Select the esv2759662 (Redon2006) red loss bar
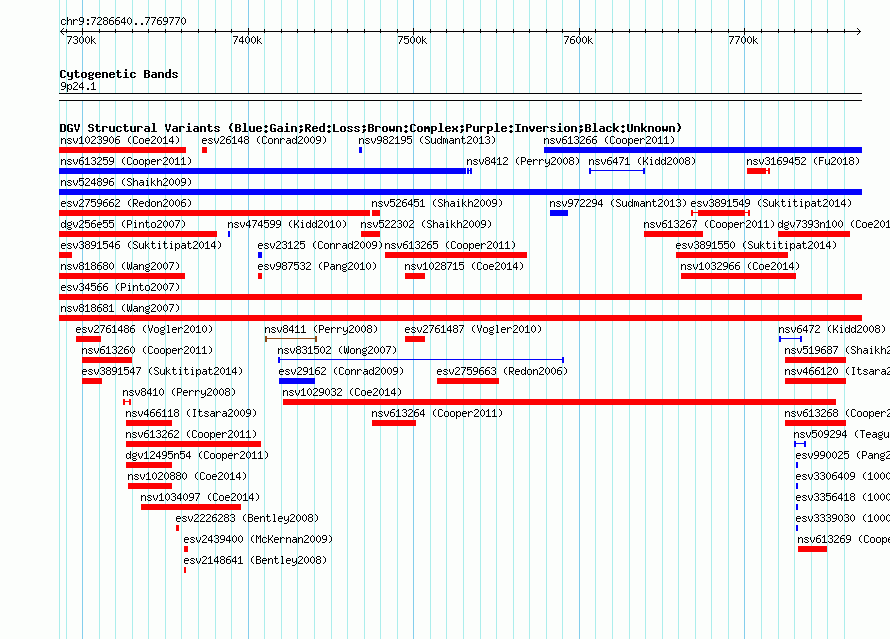The width and height of the screenshot is (890, 639). coord(215,213)
